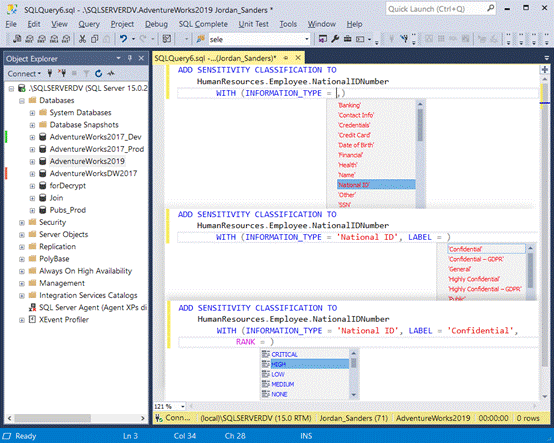Click the Activity Monitor pulse icon

(111, 73)
